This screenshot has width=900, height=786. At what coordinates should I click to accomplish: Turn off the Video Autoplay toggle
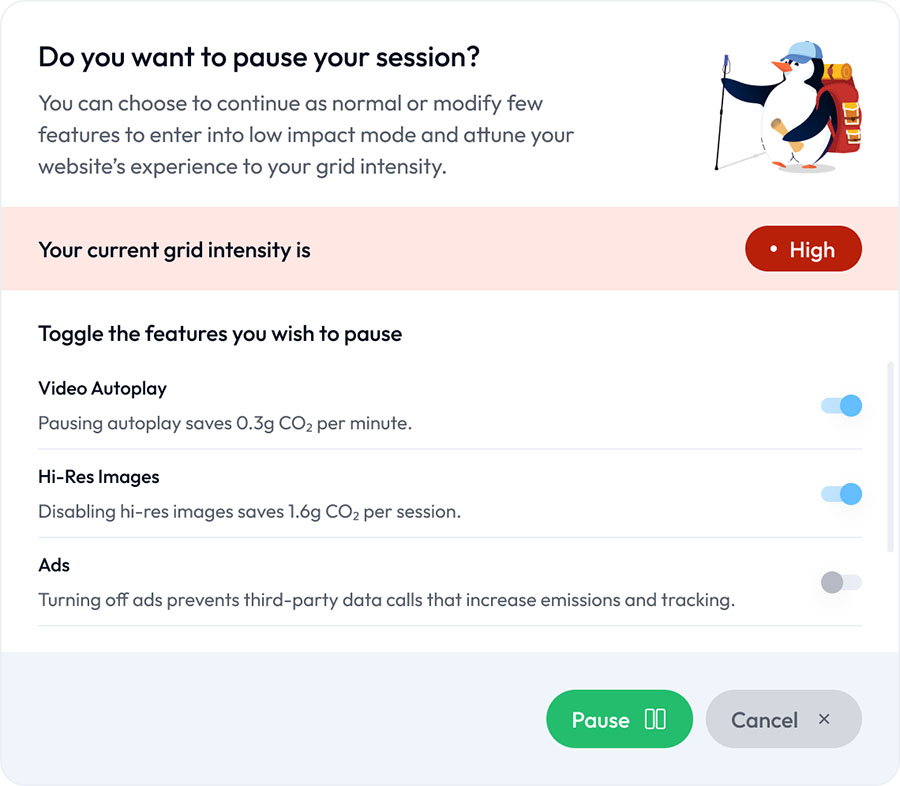(x=841, y=405)
